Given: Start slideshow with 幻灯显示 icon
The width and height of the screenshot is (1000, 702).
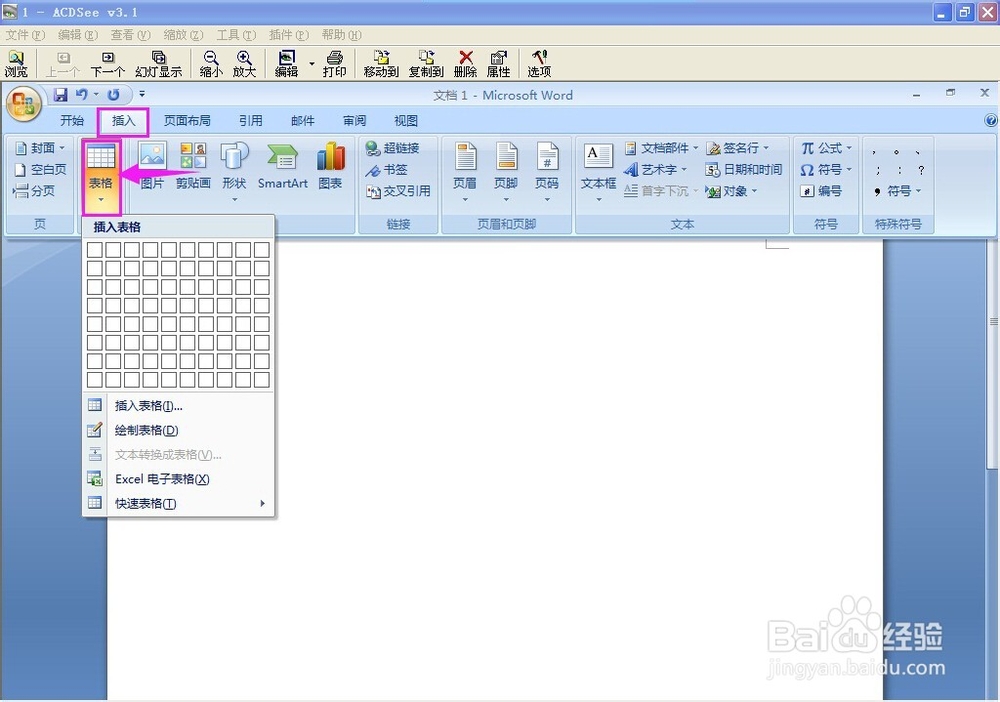Looking at the screenshot, I should click(159, 64).
